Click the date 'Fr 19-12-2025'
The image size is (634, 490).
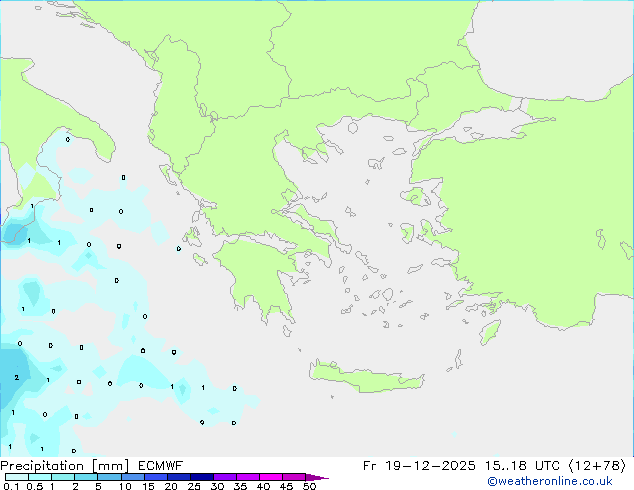tap(419, 466)
